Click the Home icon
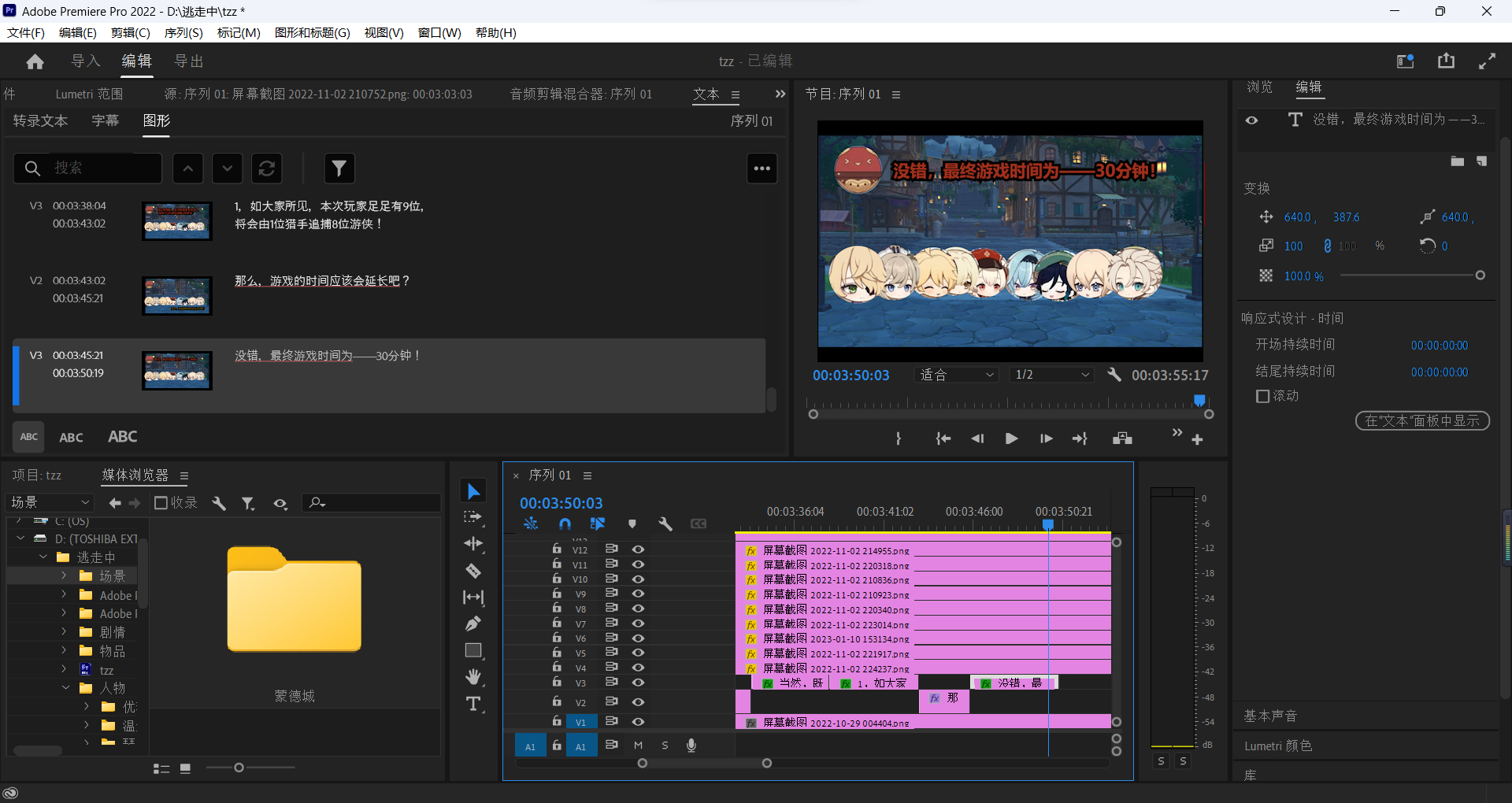This screenshot has height=803, width=1512. [35, 61]
